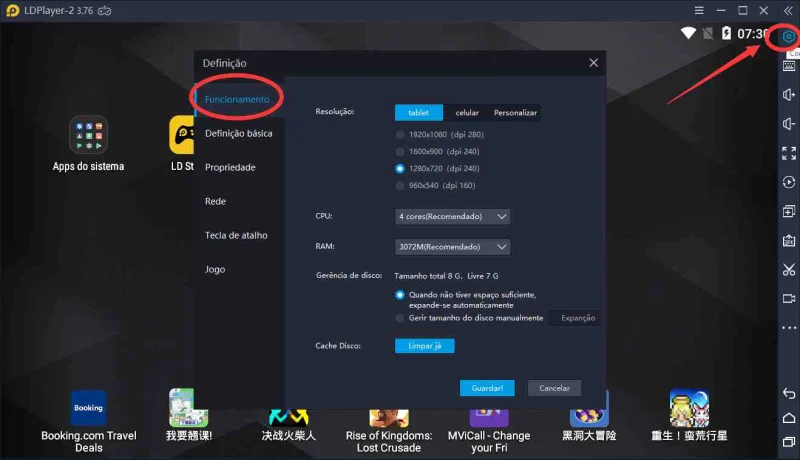
Task: Open the Rede settings section
Action: tap(215, 201)
